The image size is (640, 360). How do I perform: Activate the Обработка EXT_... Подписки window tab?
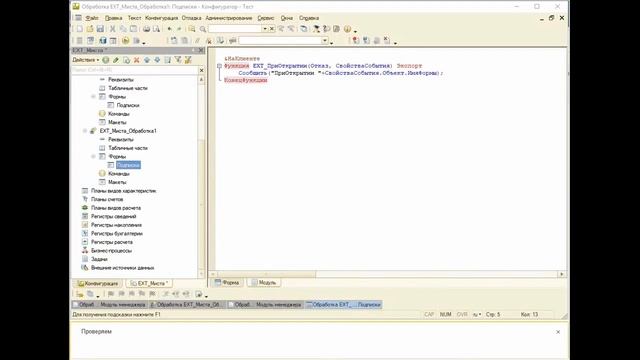tap(344, 304)
